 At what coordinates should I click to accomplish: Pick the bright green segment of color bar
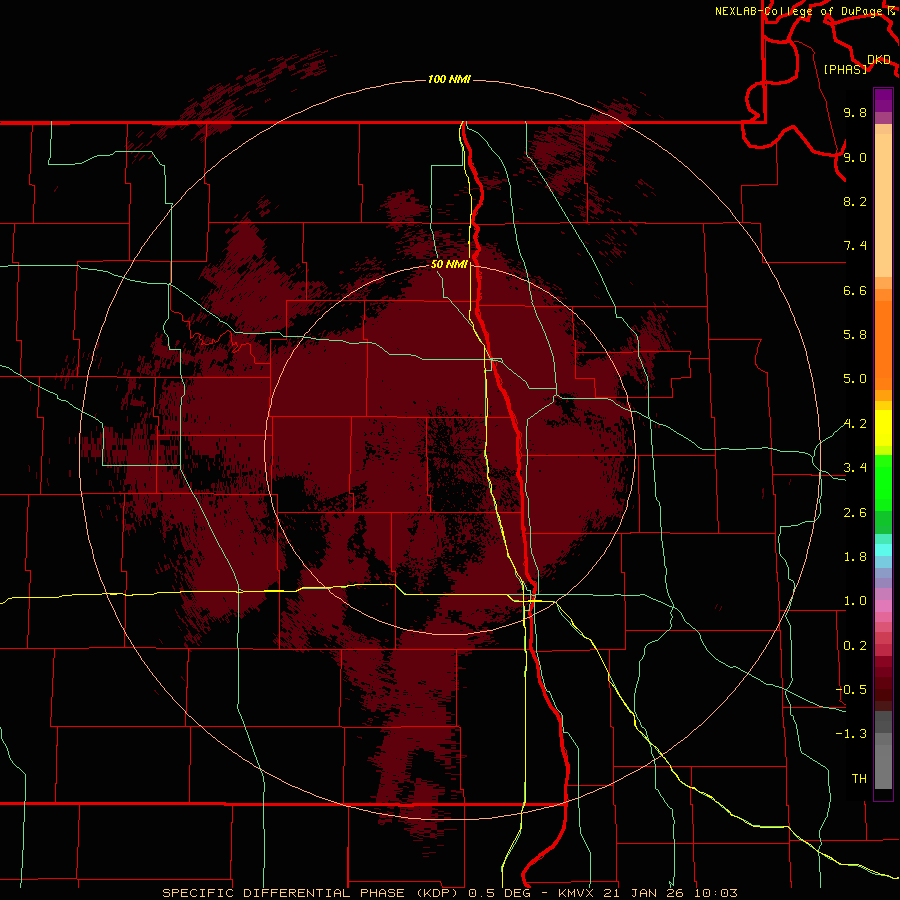883,483
